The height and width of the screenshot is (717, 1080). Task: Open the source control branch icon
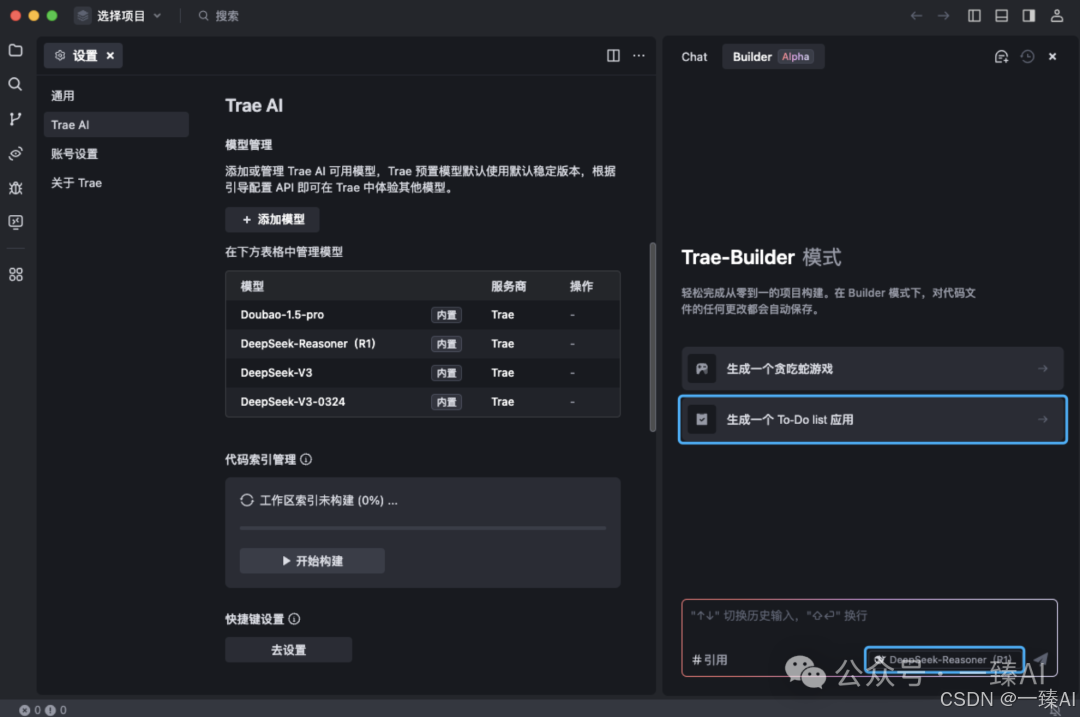15,118
